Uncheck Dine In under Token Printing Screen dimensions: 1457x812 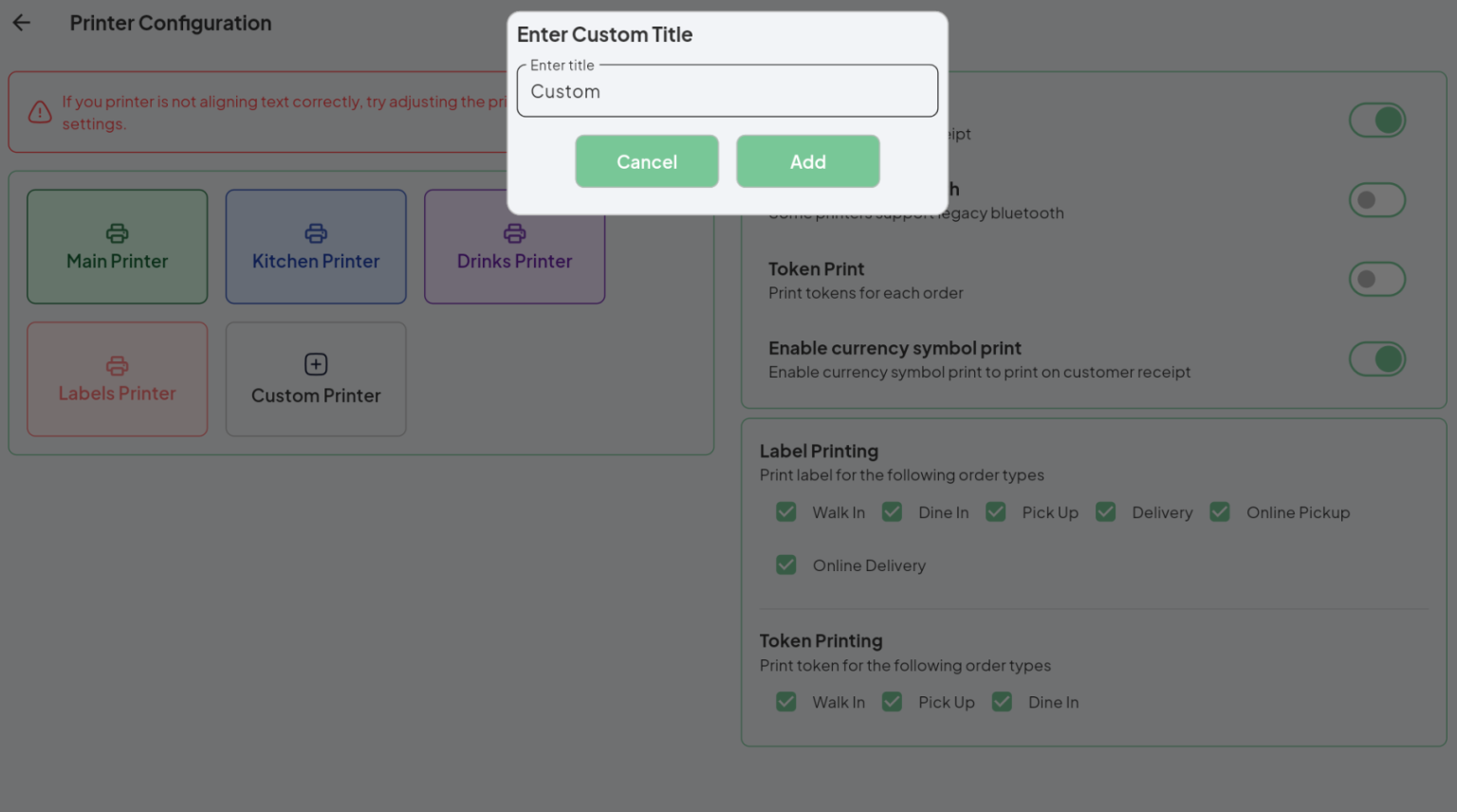[1002, 701]
